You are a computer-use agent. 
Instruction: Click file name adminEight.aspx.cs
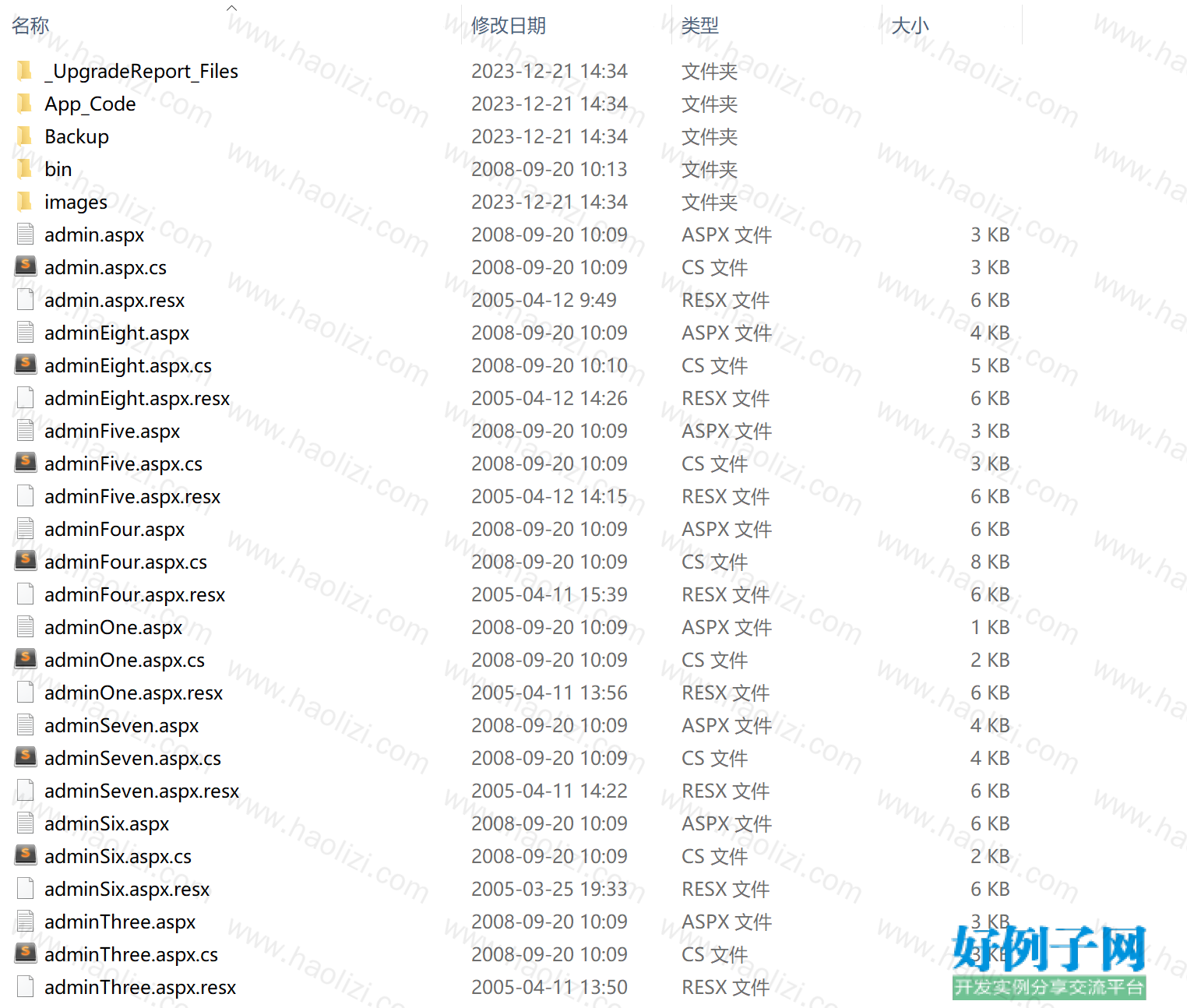click(x=129, y=365)
